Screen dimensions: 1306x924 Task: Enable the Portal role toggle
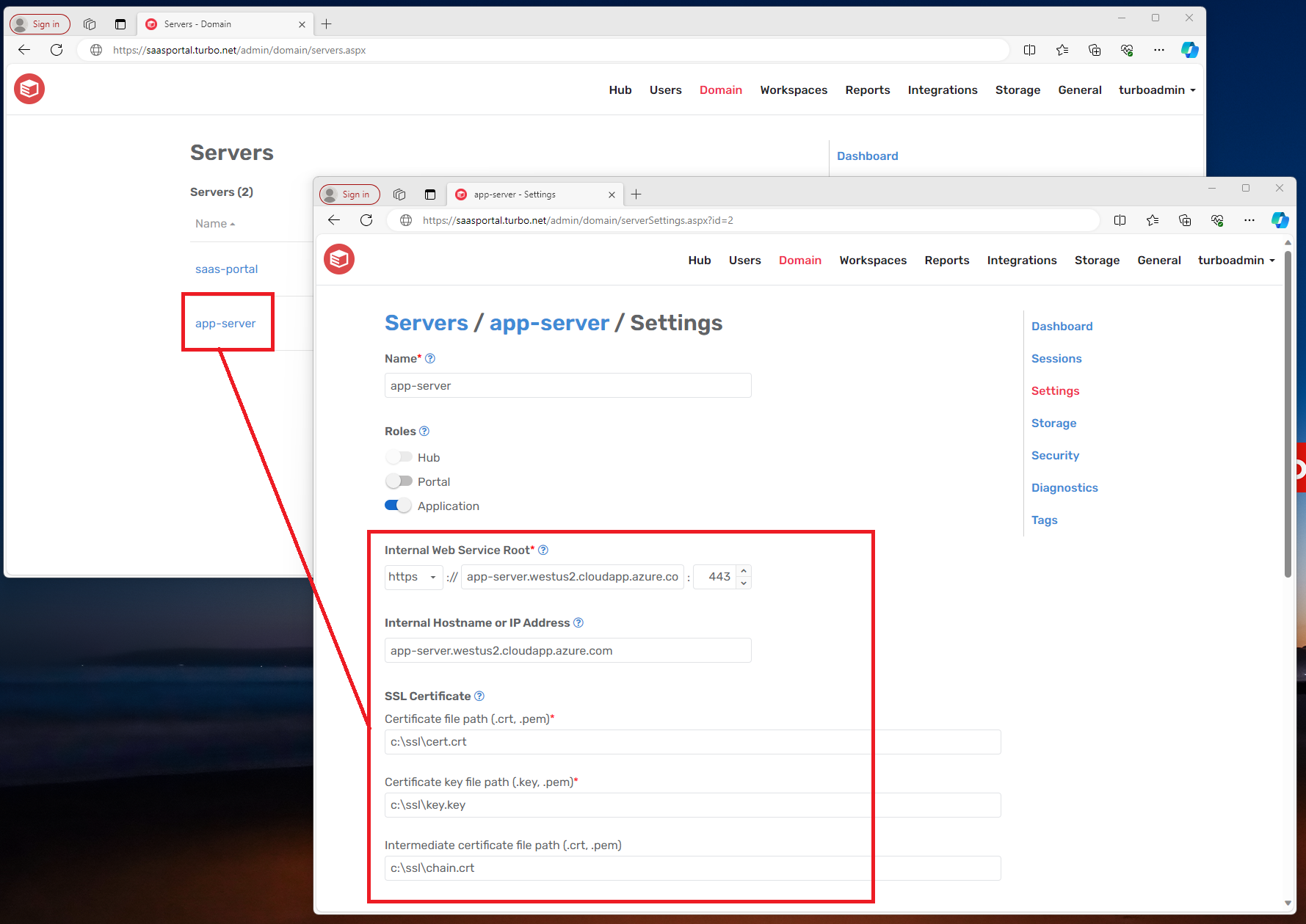[397, 481]
